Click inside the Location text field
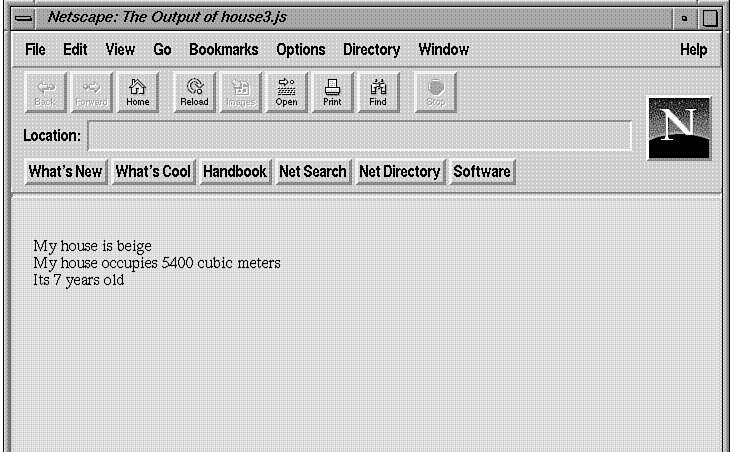Image resolution: width=737 pixels, height=452 pixels. coord(359,135)
